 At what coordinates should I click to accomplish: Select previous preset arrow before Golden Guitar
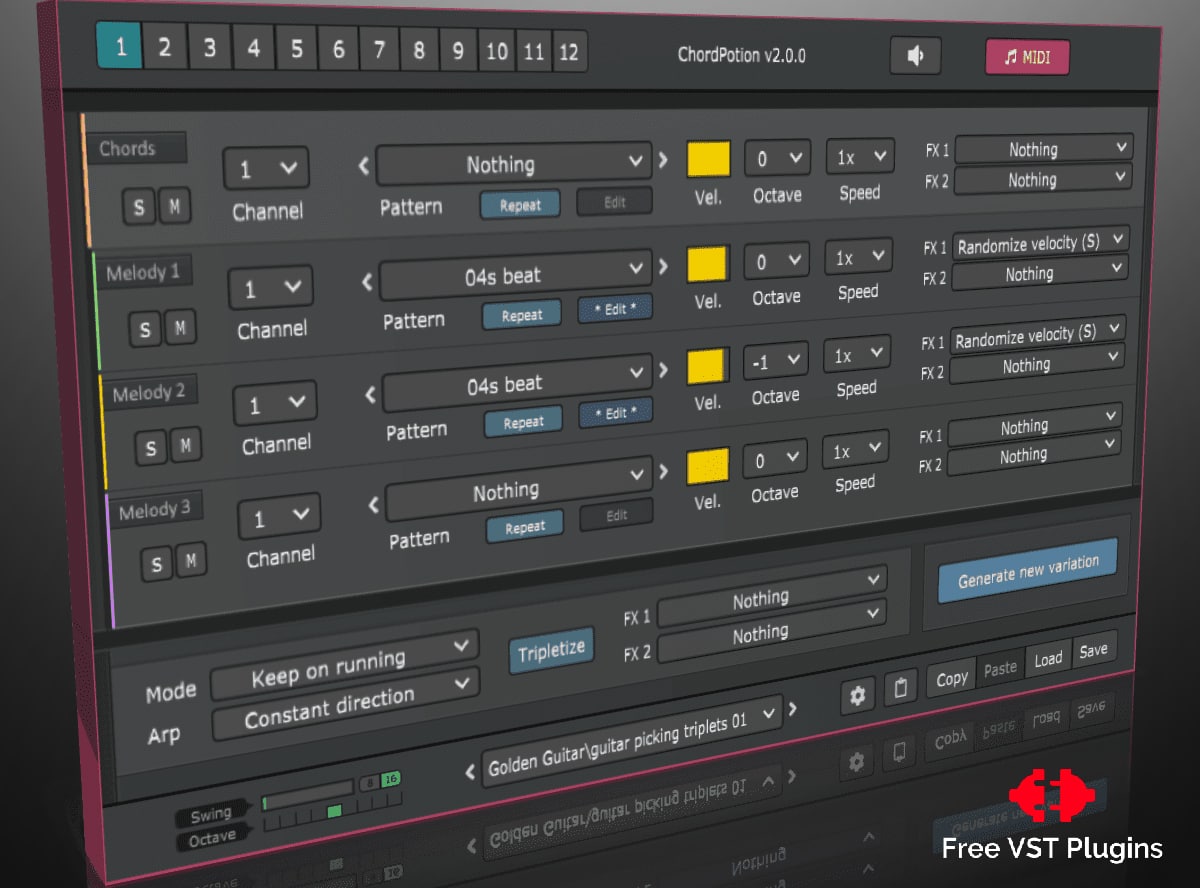pyautogui.click(x=471, y=772)
